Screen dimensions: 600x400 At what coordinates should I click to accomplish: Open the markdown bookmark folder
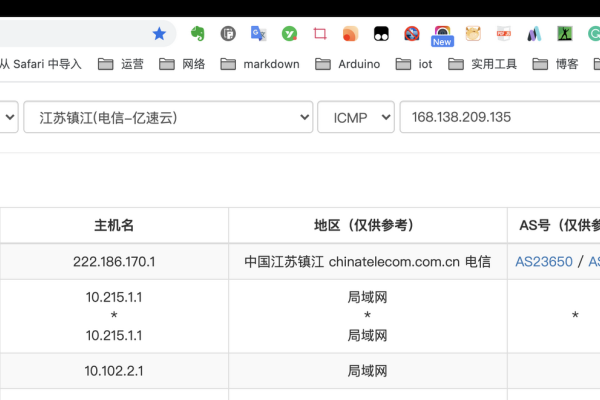point(260,64)
